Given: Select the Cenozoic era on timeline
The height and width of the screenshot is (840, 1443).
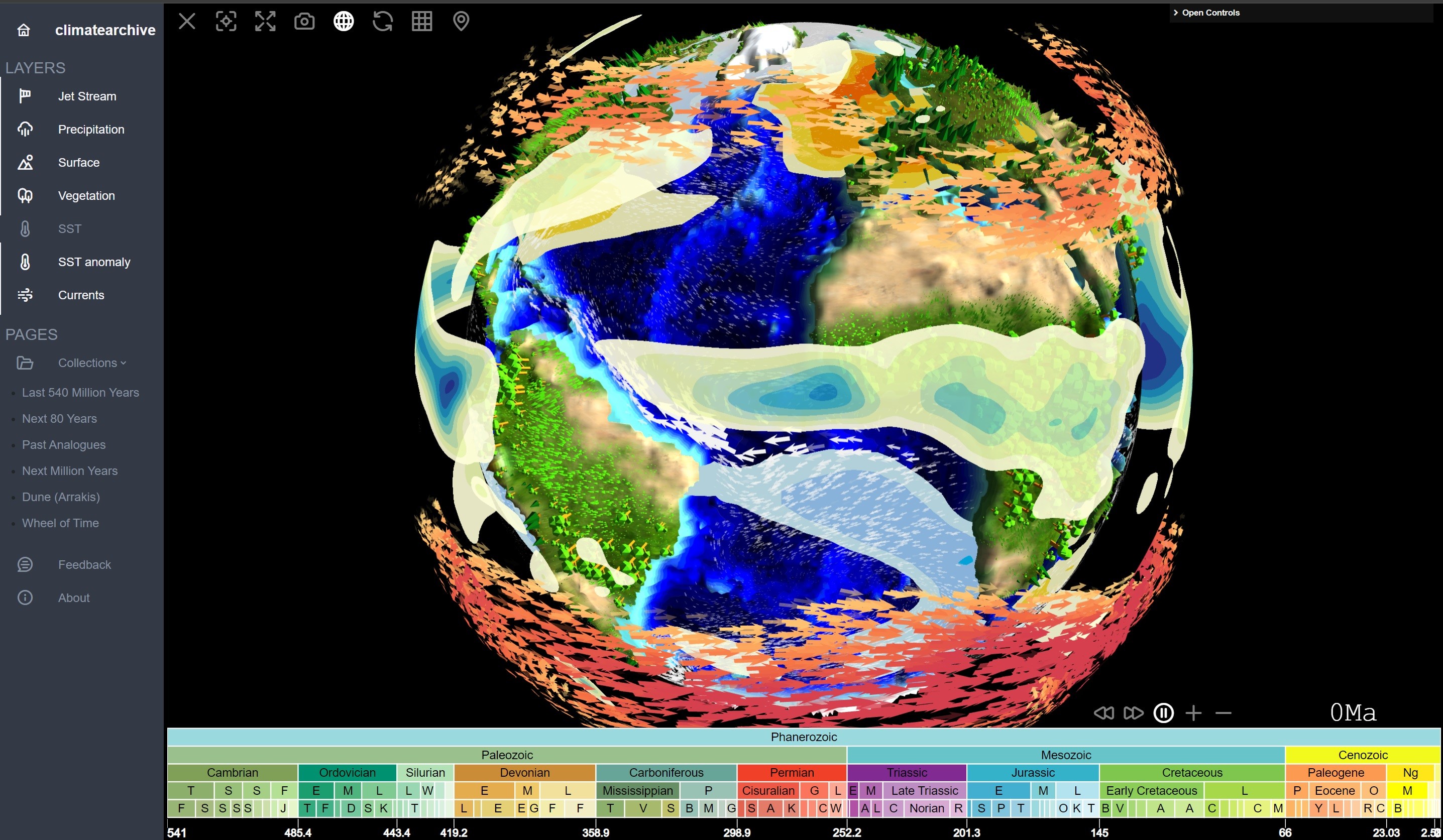Looking at the screenshot, I should pos(1362,755).
